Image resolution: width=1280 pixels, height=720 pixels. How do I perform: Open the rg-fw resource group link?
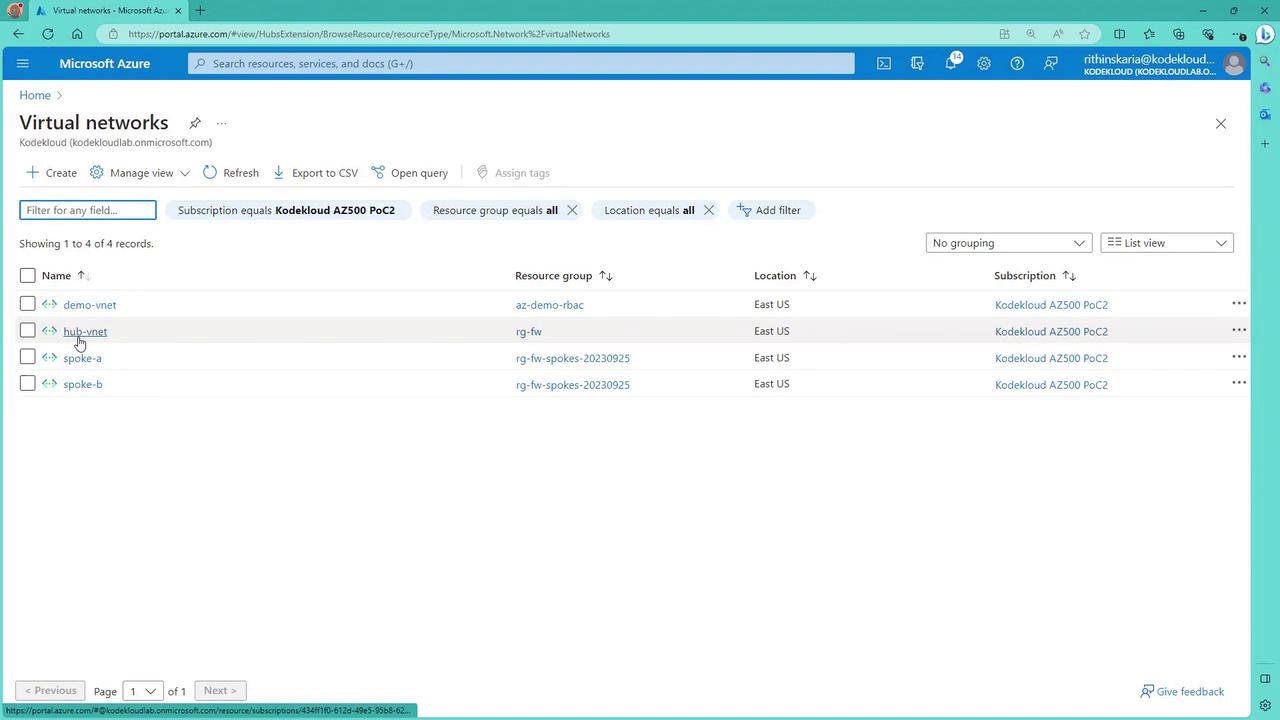click(529, 331)
